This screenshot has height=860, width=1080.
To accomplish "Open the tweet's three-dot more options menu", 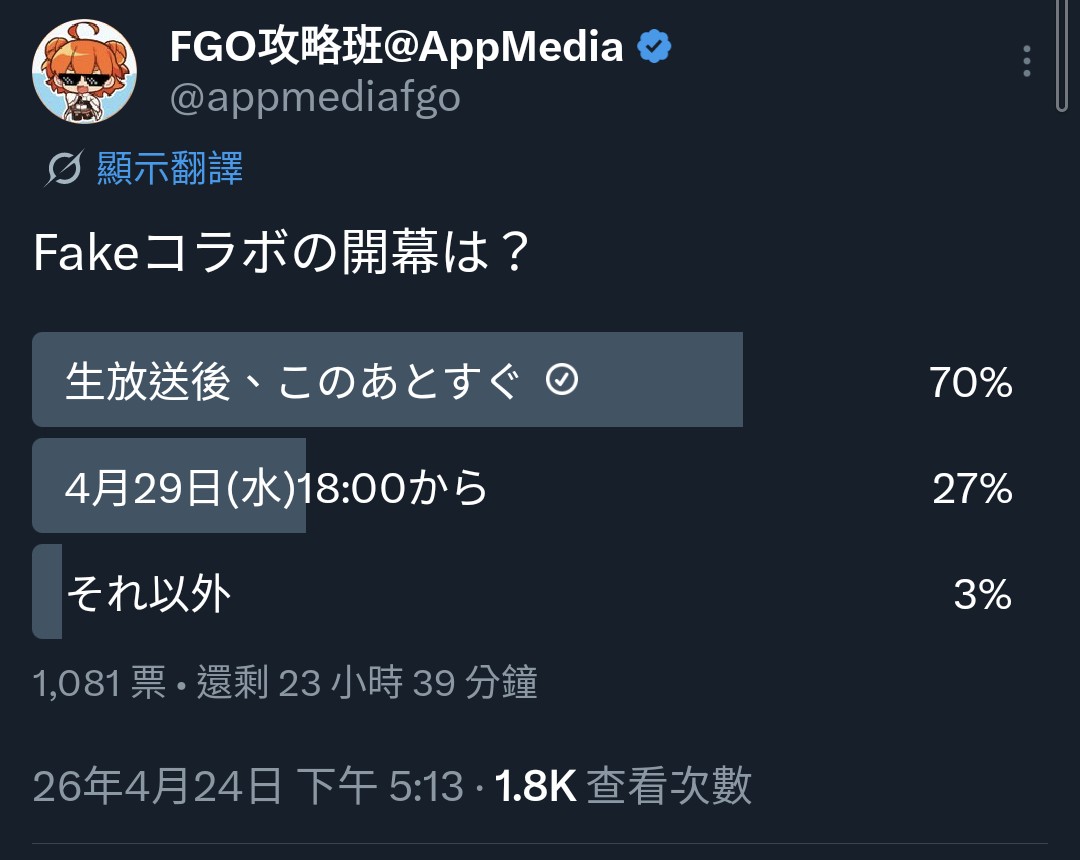I will pyautogui.click(x=1027, y=61).
